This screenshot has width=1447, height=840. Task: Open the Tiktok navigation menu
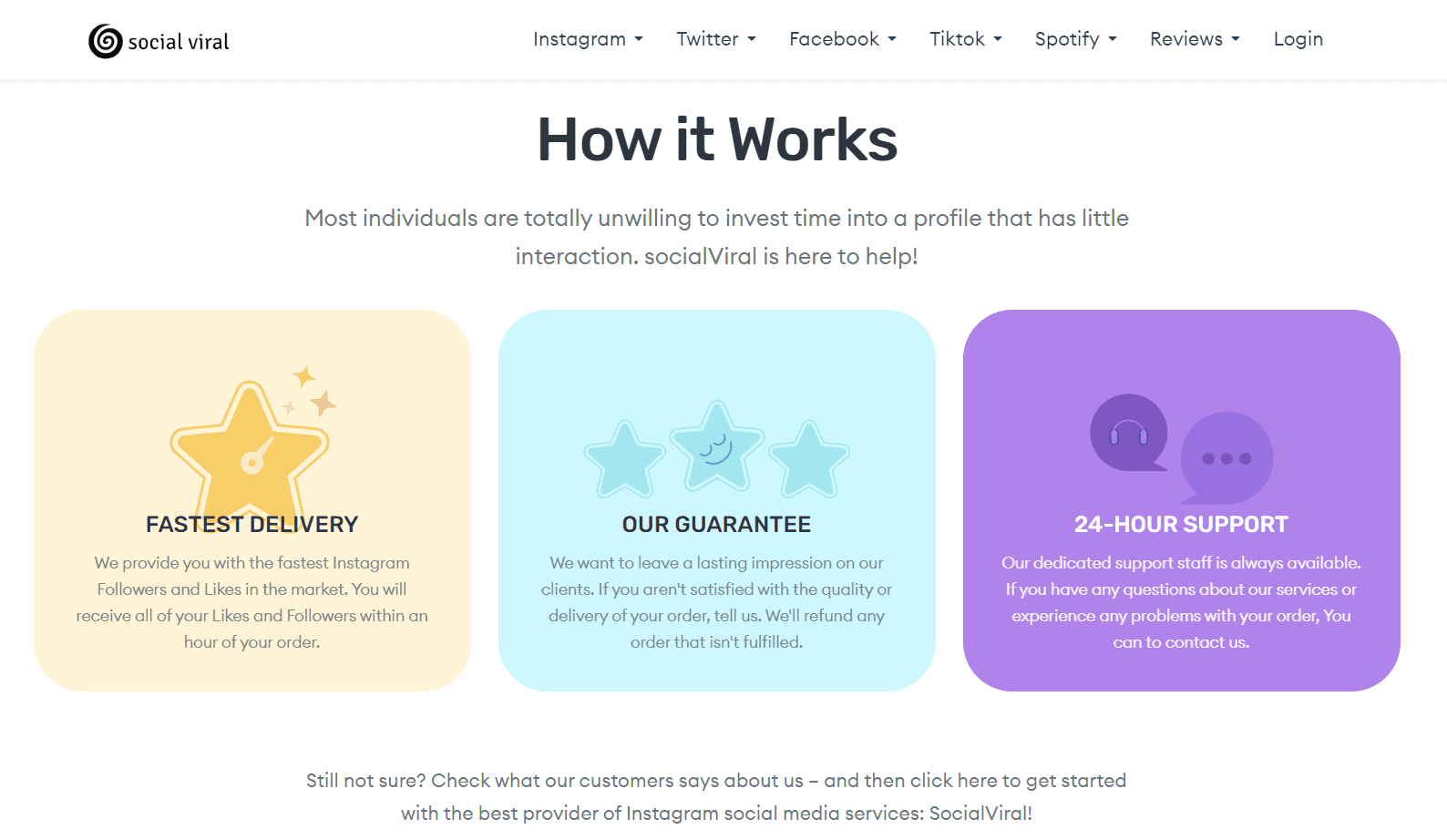pos(965,39)
